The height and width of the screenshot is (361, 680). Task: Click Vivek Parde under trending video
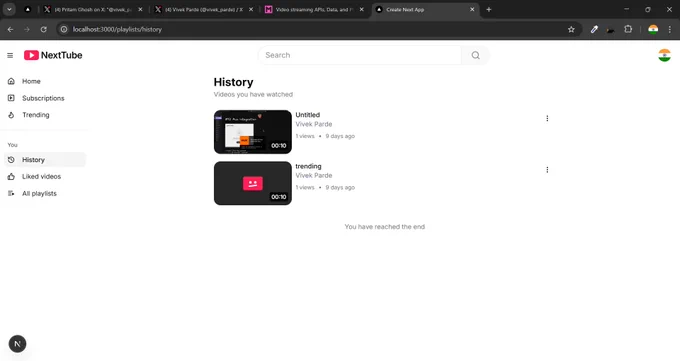click(x=314, y=175)
